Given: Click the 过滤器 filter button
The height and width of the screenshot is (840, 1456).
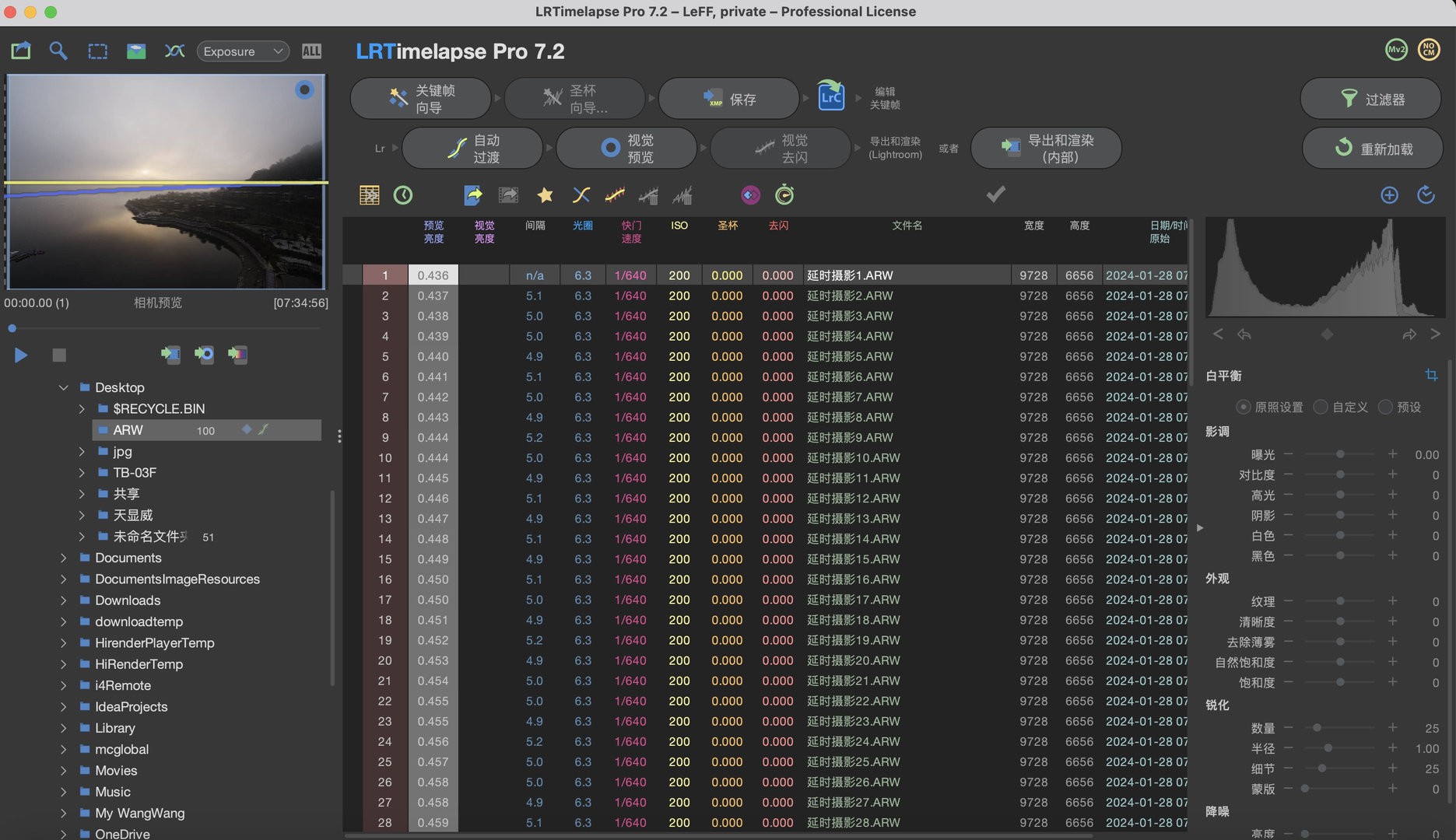Looking at the screenshot, I should 1372,99.
